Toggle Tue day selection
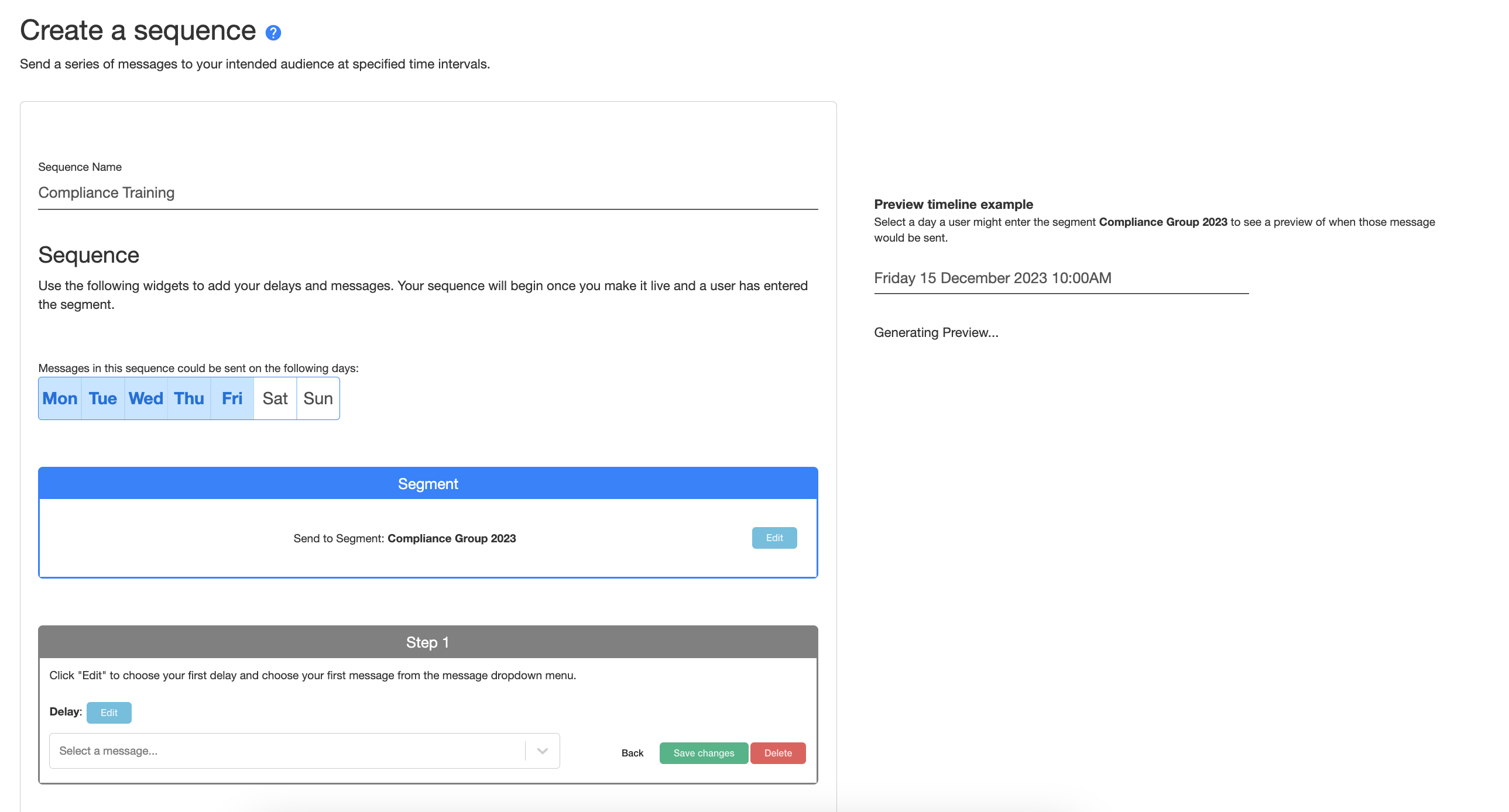This screenshot has height=812, width=1509. point(102,398)
